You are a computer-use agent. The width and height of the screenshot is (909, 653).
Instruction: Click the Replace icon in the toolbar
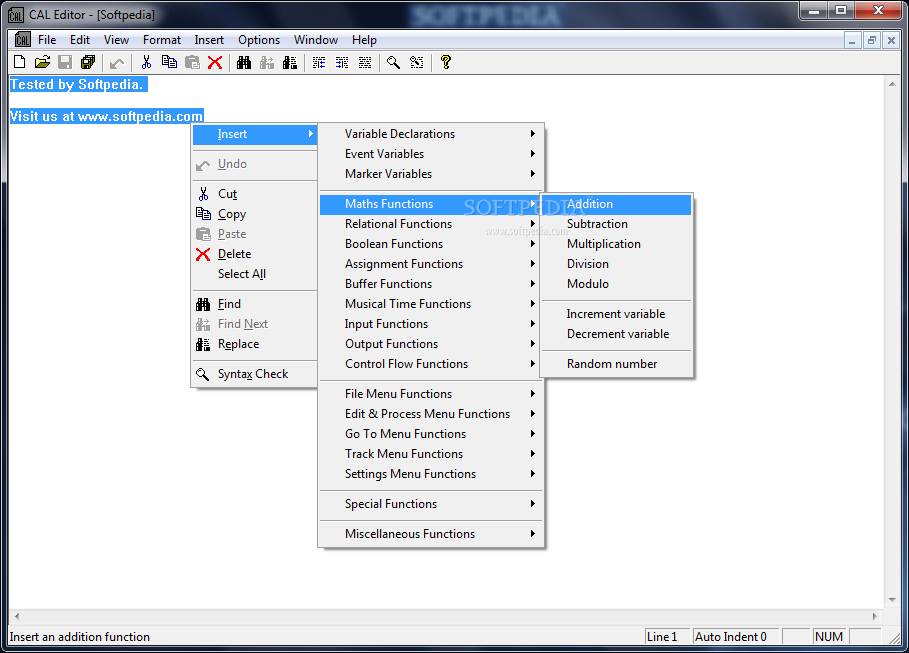point(290,62)
